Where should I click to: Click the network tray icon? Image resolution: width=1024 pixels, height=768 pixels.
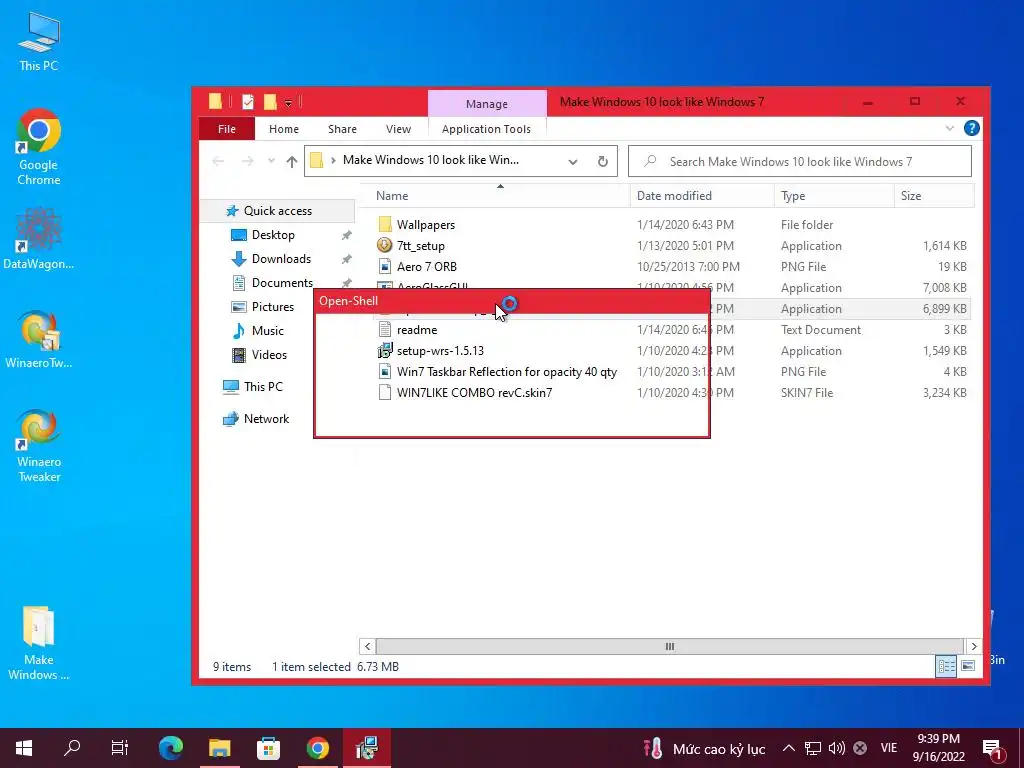point(812,748)
